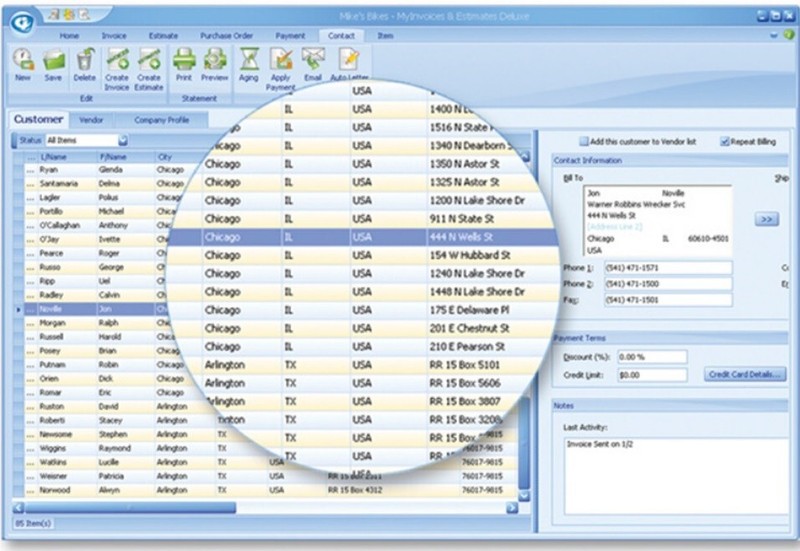Sort by the F/Name column header

[x=126, y=157]
